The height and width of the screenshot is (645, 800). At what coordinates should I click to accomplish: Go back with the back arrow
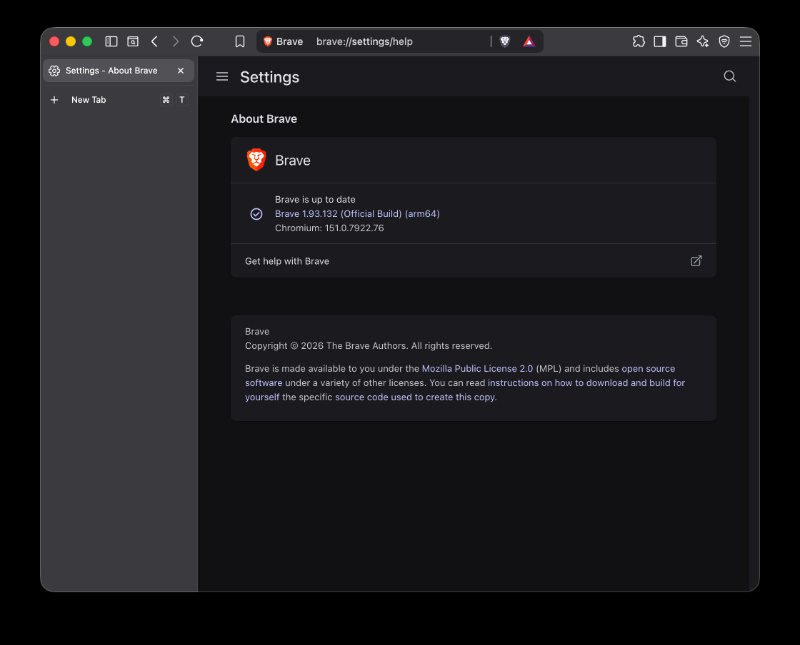click(x=155, y=41)
